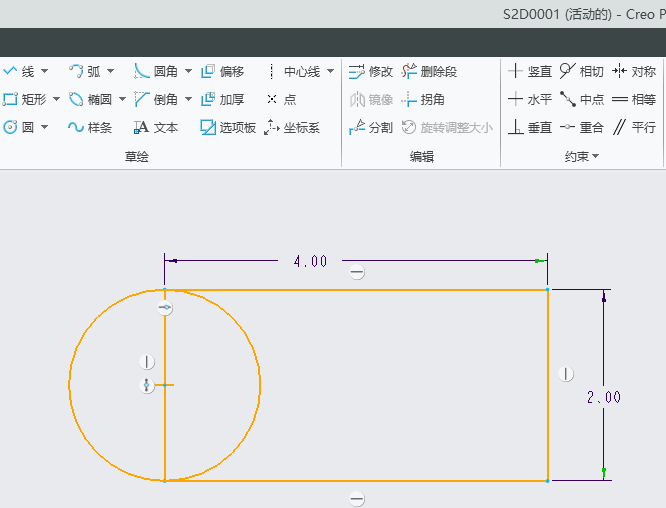Apply the Symmetric (对称) constraint
666x508 pixels.
click(x=634, y=71)
